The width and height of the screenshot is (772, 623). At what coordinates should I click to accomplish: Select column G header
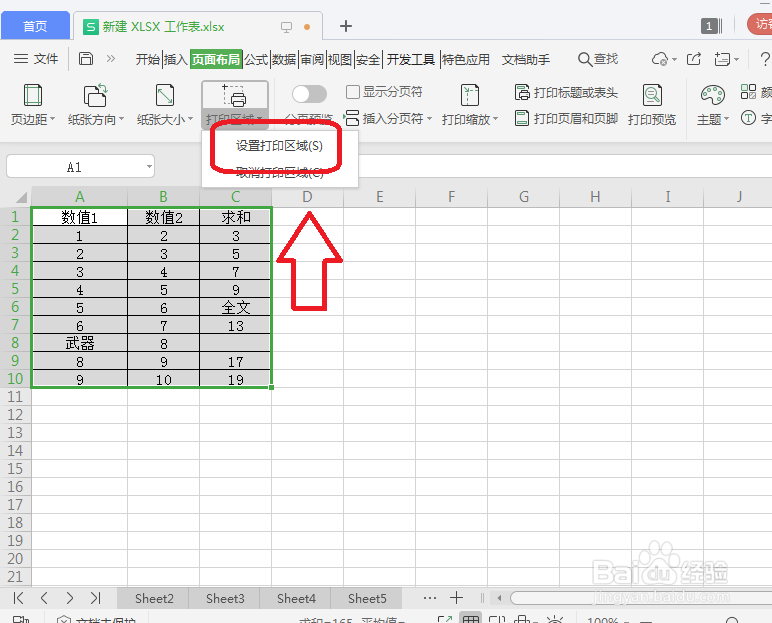point(523,197)
